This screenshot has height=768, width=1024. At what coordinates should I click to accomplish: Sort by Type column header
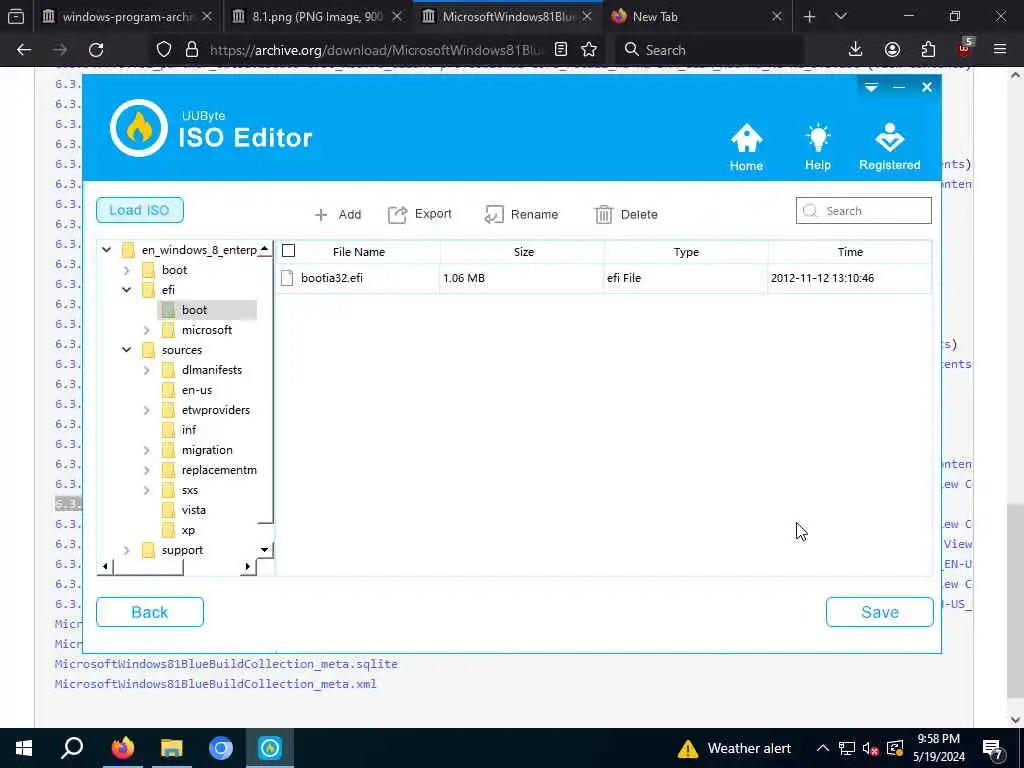pyautogui.click(x=686, y=252)
